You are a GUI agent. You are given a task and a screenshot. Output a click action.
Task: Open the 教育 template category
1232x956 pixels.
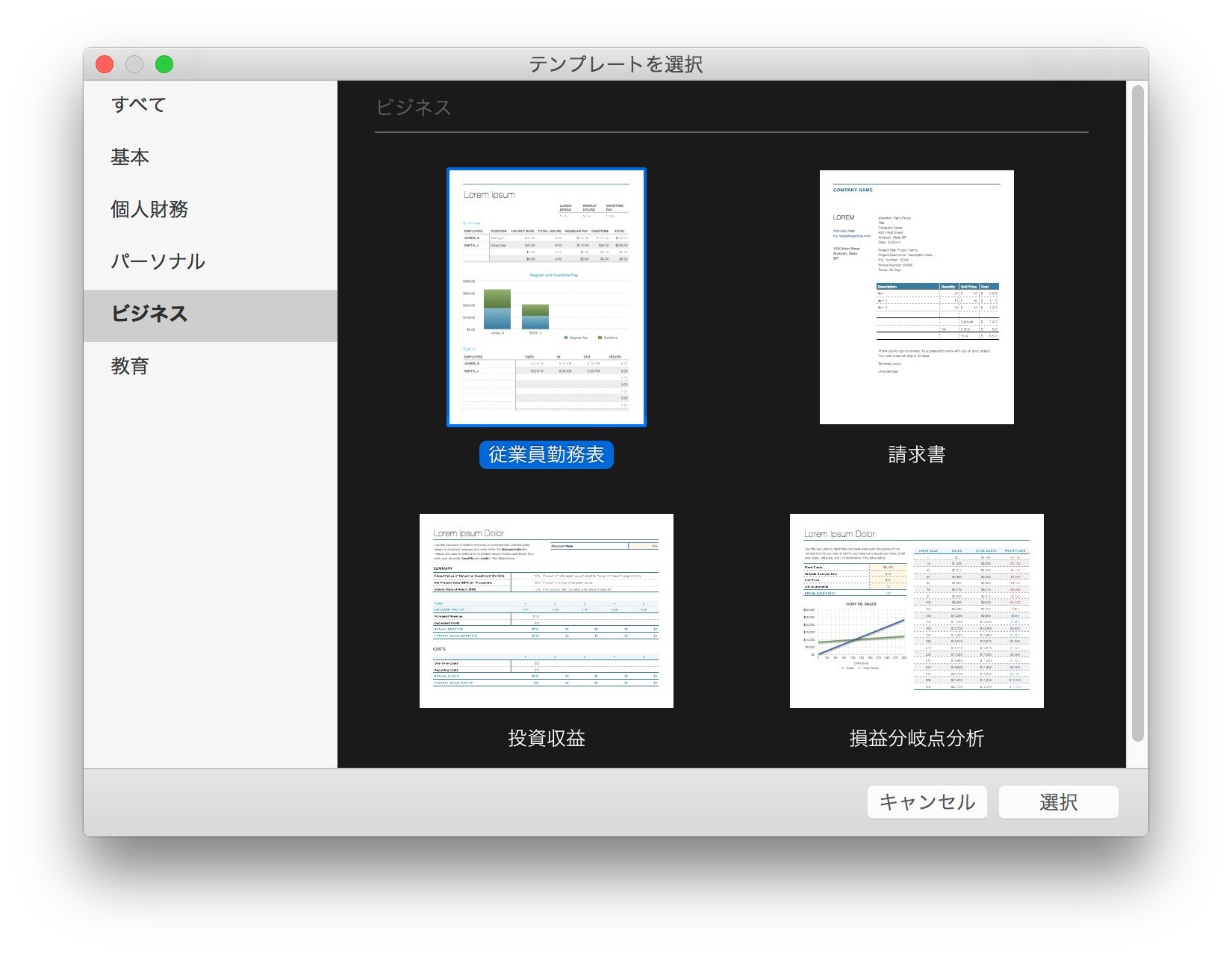coord(210,367)
